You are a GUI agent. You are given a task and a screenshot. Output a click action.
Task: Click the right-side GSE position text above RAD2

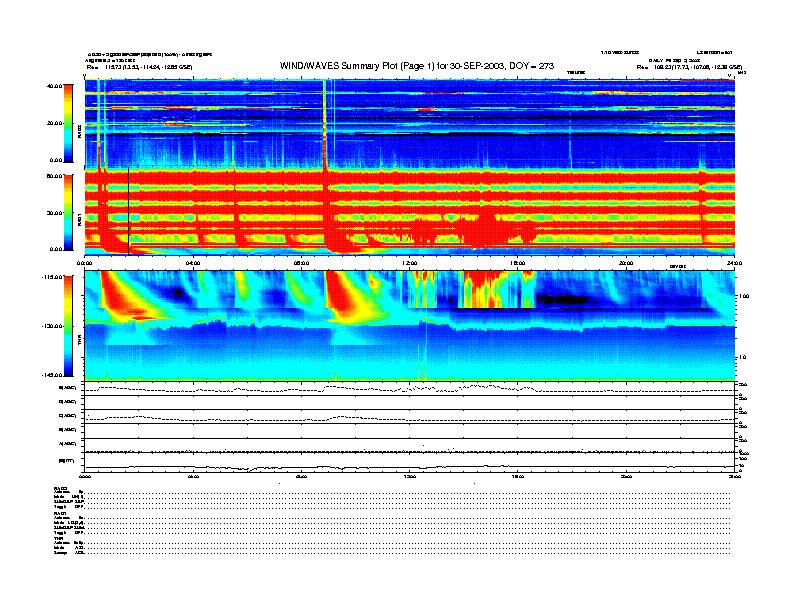click(689, 67)
